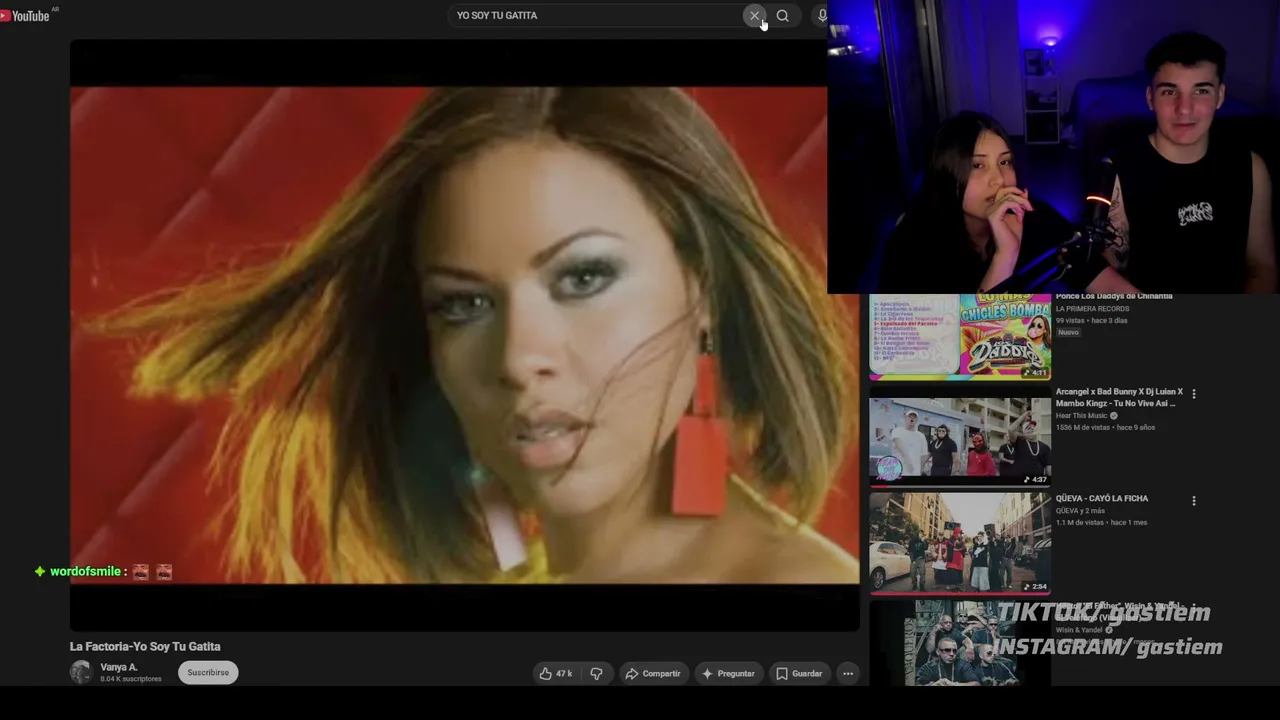1280x720 pixels.
Task: Open the Wisin & Yandel video thumbnail
Action: (960, 642)
